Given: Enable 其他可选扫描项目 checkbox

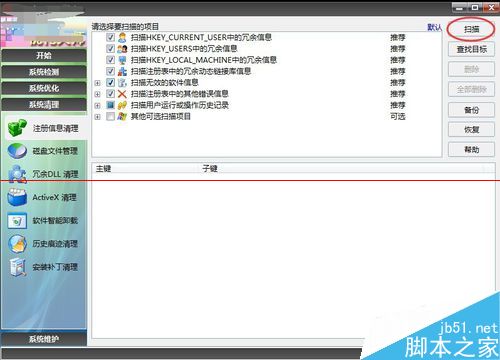Looking at the screenshot, I should [x=110, y=116].
